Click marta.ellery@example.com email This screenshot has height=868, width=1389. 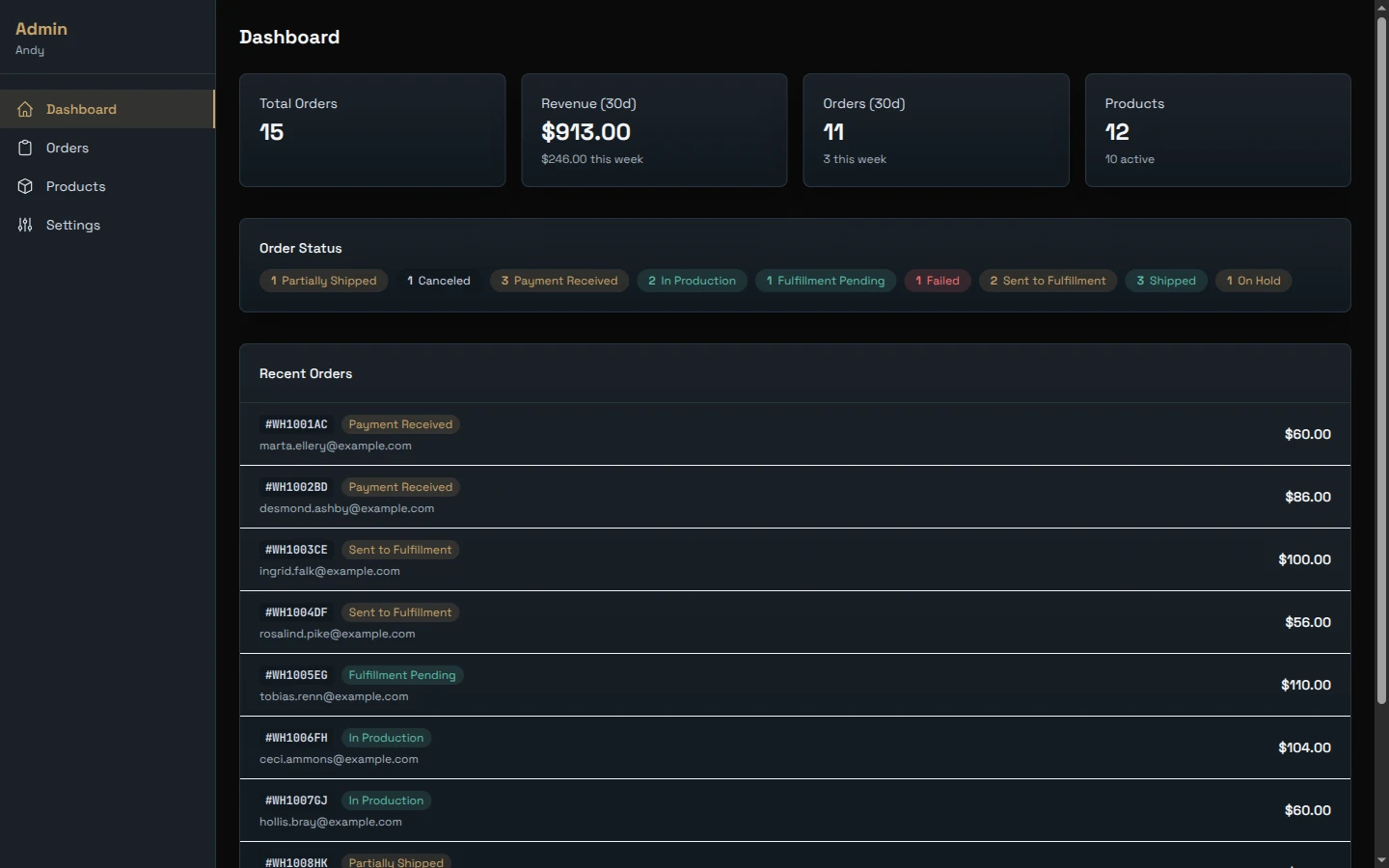tap(336, 446)
